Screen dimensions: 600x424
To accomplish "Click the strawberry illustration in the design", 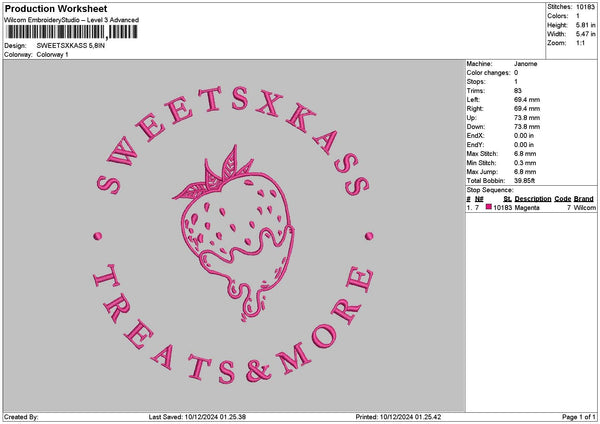I will [234, 233].
